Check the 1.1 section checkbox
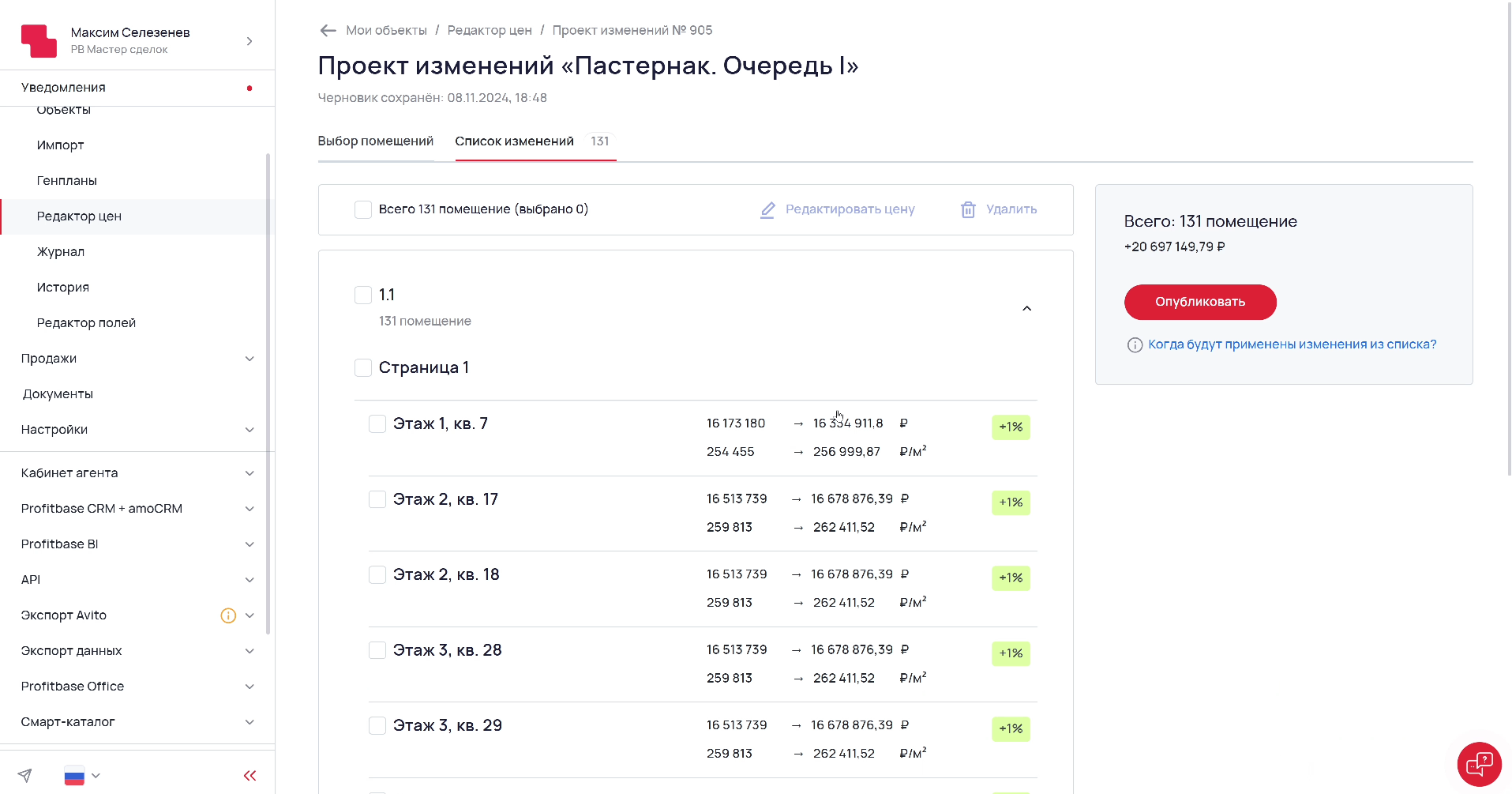The height and width of the screenshot is (794, 1512). click(363, 295)
